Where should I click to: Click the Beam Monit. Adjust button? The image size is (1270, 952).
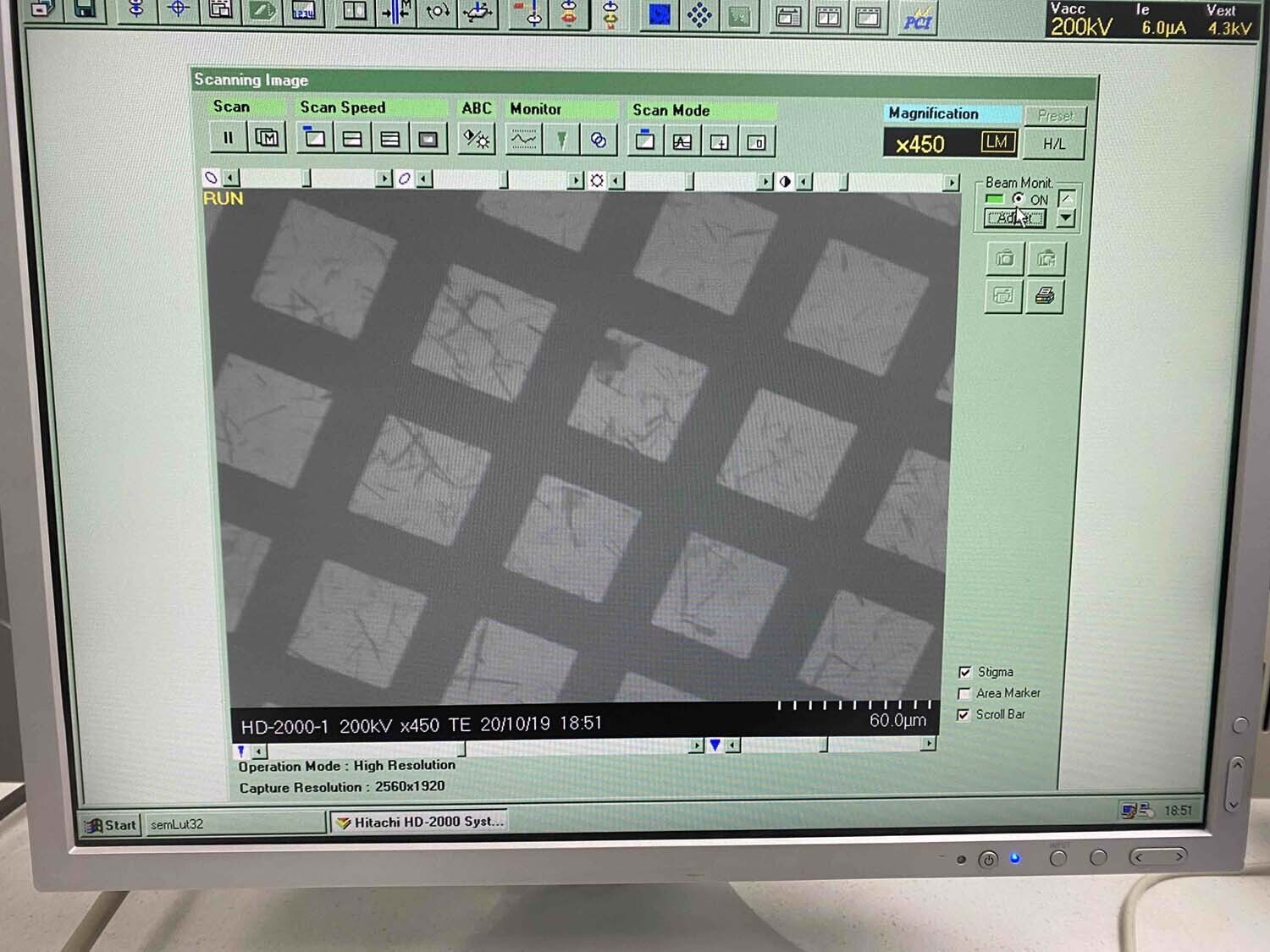[x=1014, y=218]
